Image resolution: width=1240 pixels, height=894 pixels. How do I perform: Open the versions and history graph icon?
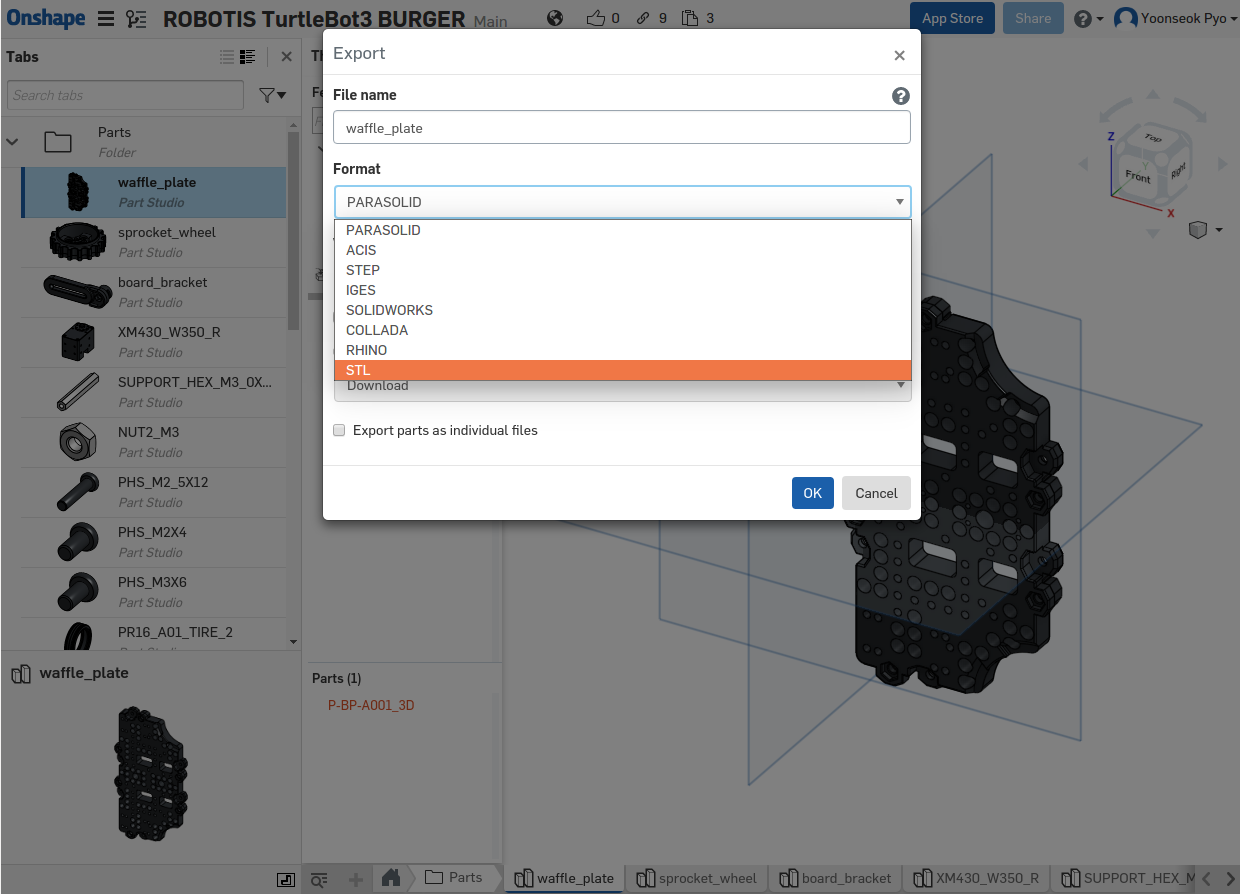click(136, 19)
